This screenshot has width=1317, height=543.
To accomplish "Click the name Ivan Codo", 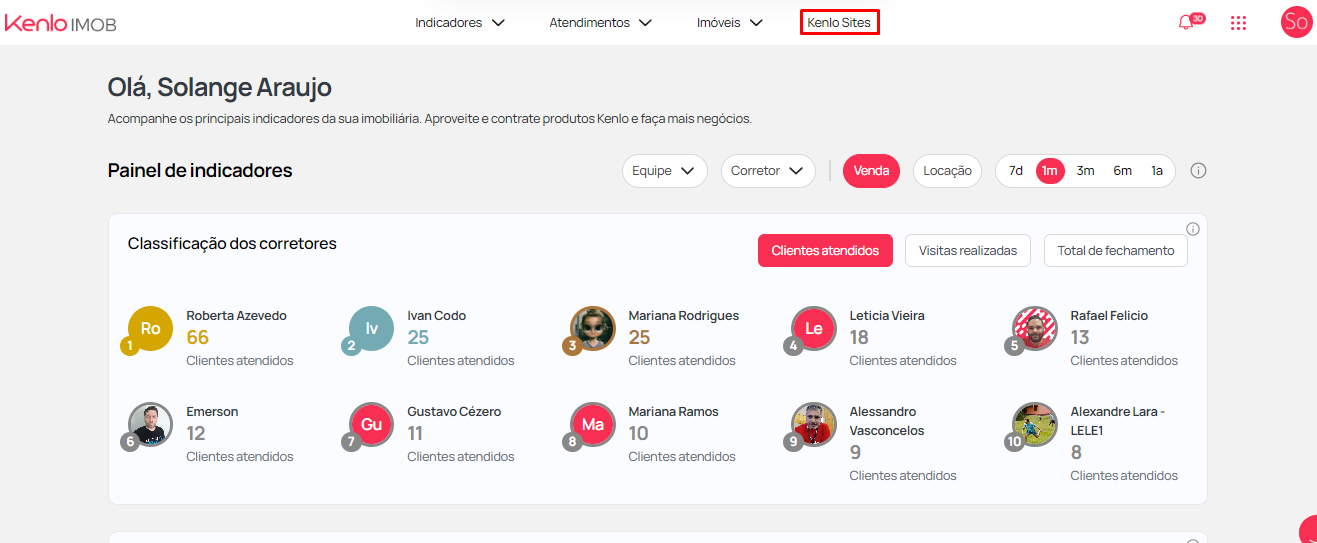I will [x=436, y=316].
